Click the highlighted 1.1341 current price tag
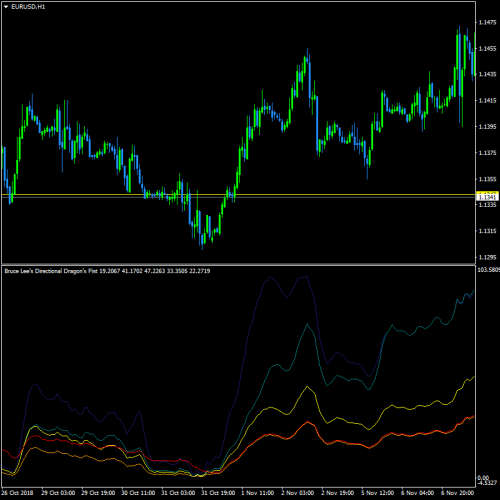The height and width of the screenshot is (500, 500). pos(488,197)
